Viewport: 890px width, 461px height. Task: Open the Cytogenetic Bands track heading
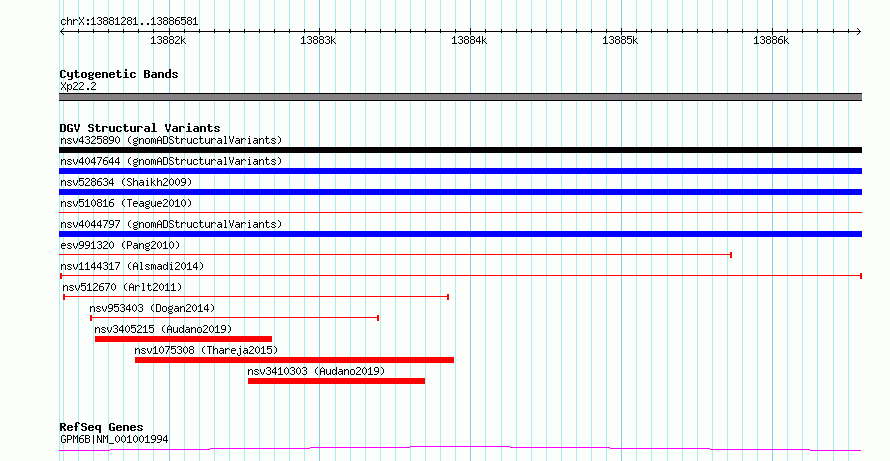tap(119, 74)
